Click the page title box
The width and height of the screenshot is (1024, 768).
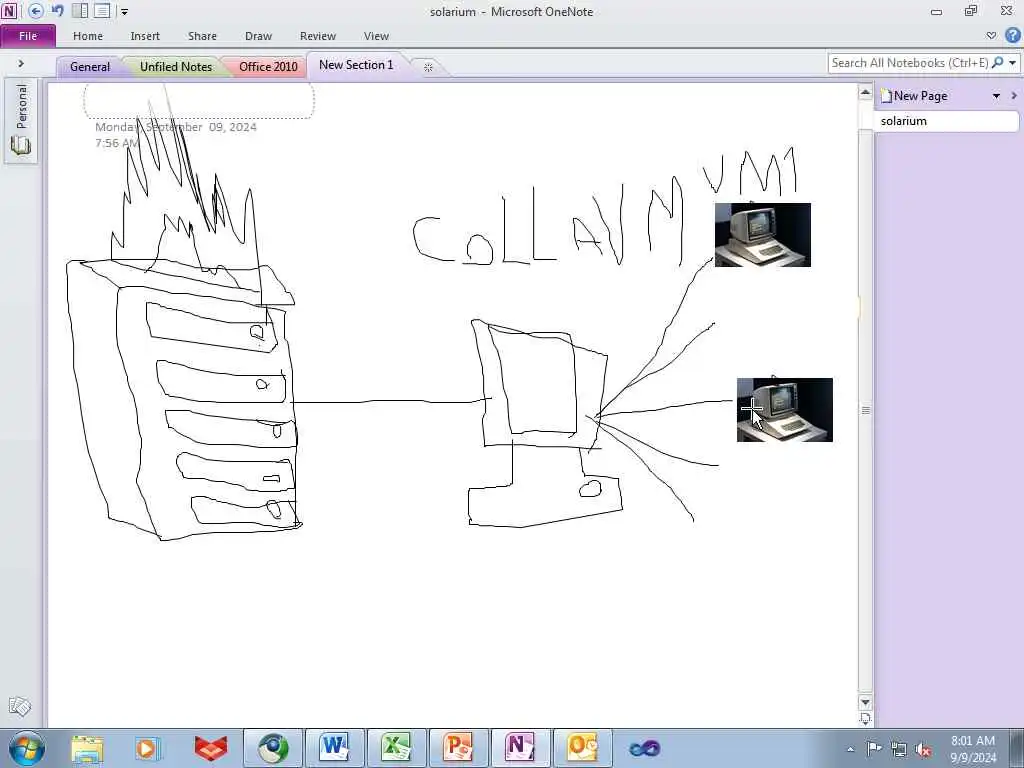199,101
